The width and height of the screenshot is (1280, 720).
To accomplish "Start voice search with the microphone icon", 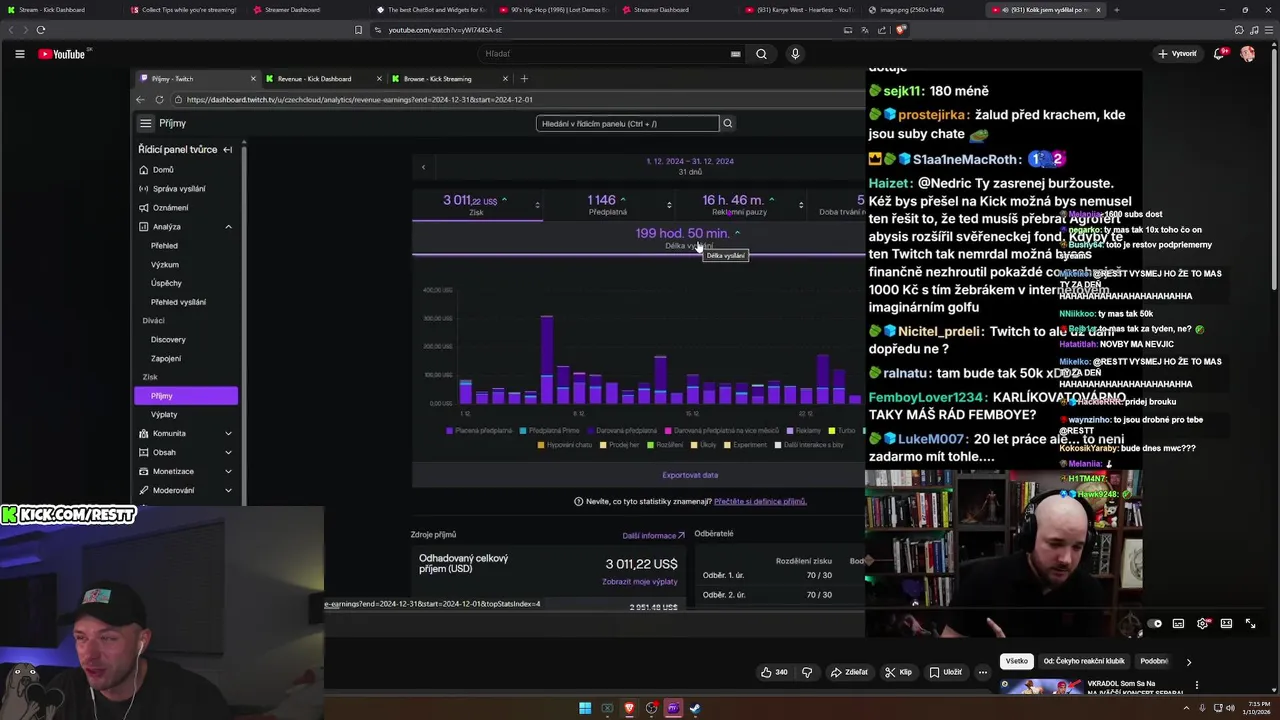I will pos(795,54).
